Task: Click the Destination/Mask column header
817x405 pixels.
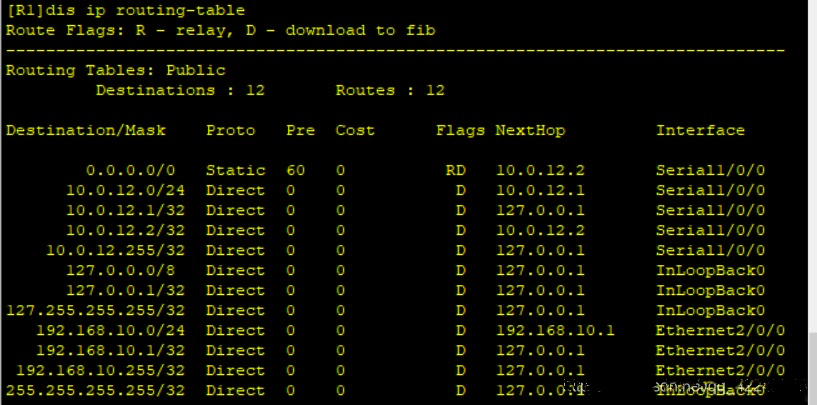Action: (x=85, y=130)
